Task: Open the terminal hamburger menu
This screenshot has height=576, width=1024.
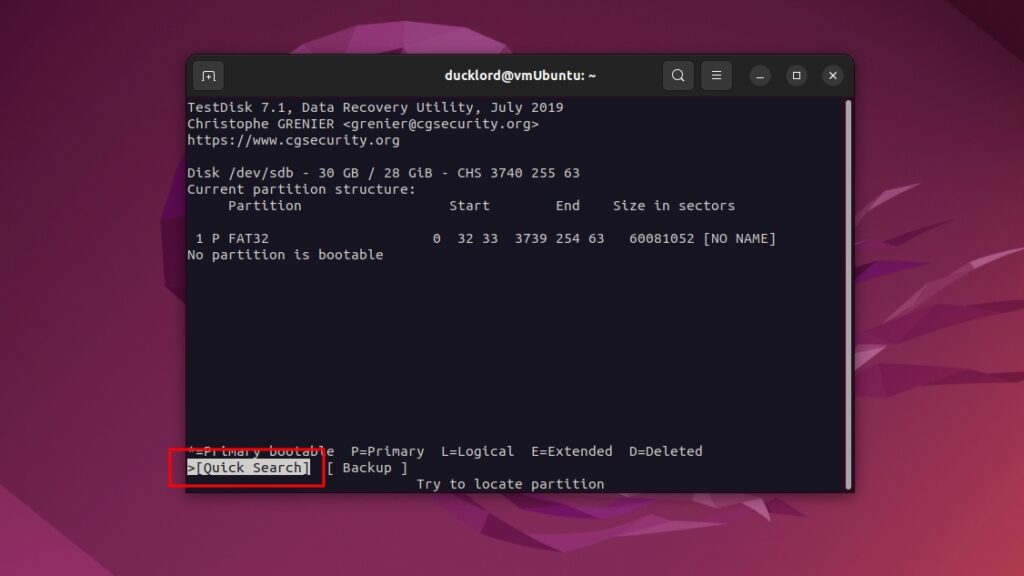Action: [x=715, y=76]
